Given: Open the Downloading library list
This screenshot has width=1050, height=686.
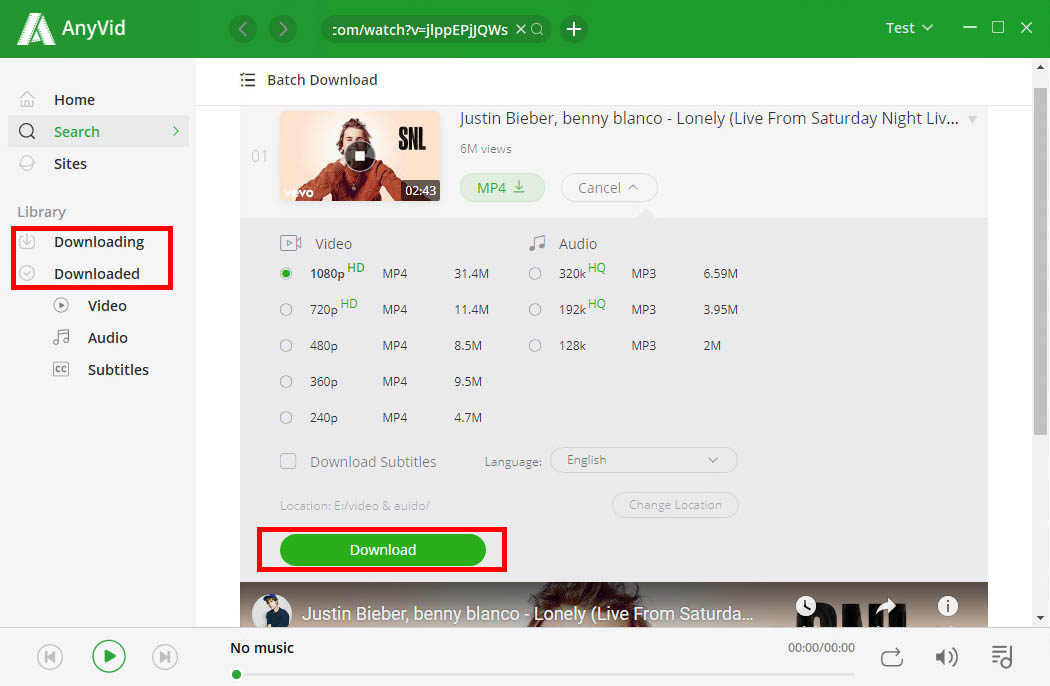Looking at the screenshot, I should coord(99,242).
